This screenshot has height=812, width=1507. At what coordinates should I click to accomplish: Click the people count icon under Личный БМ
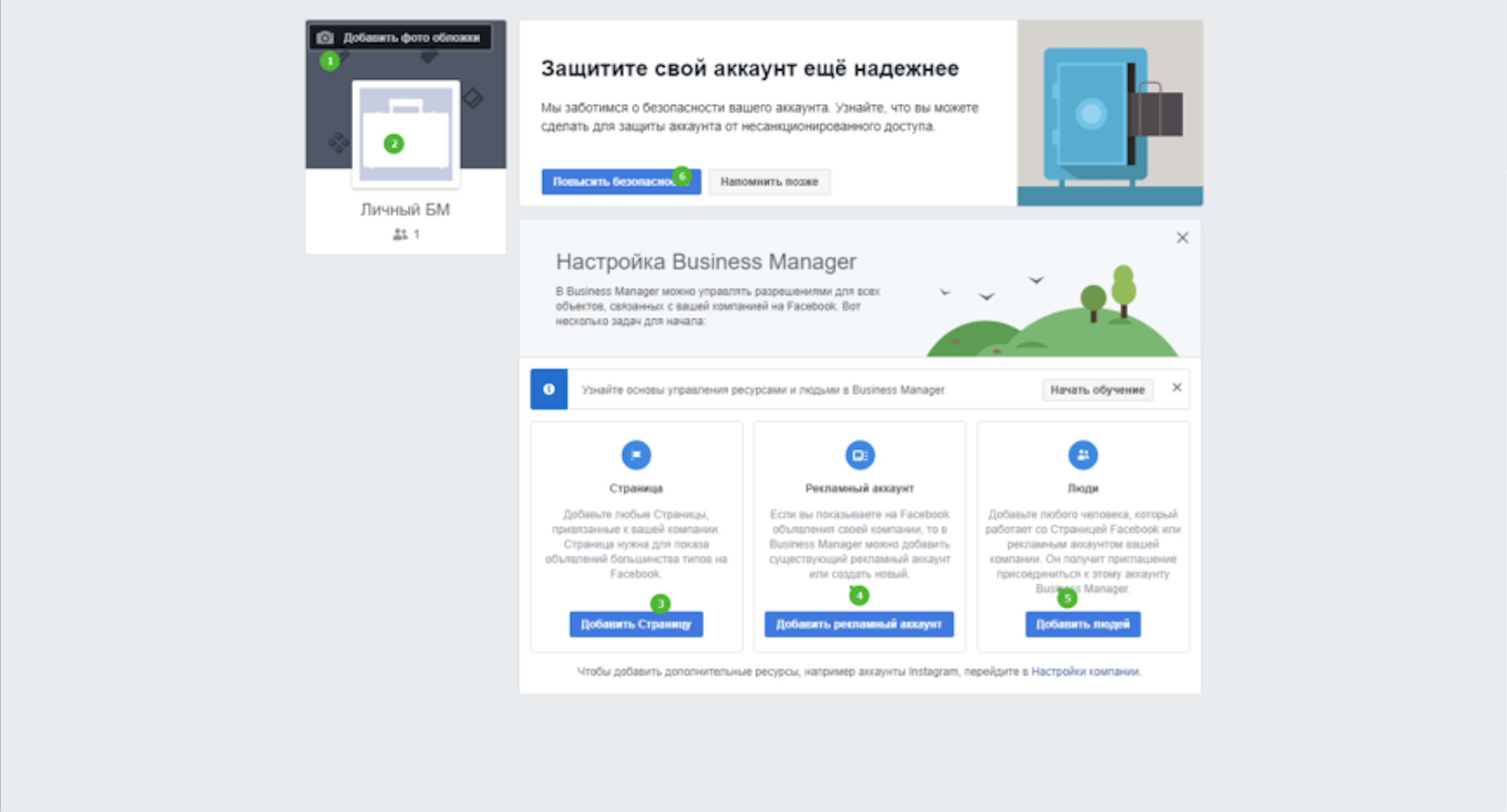[400, 234]
